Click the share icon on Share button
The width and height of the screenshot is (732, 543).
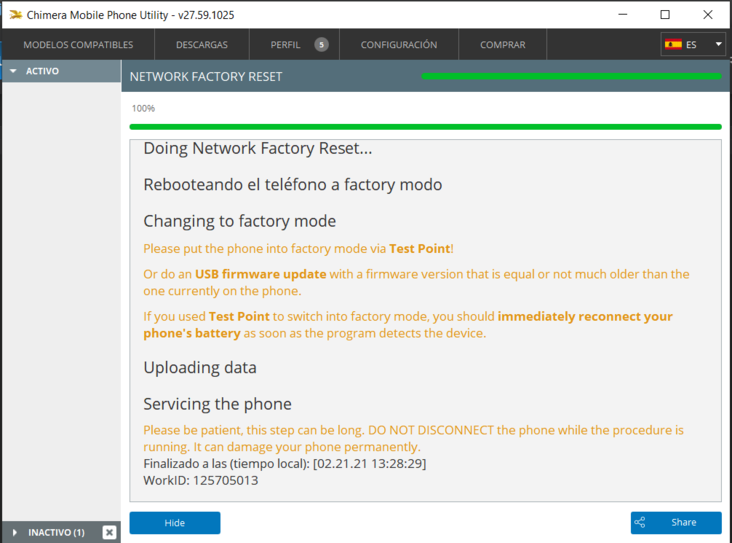(640, 522)
